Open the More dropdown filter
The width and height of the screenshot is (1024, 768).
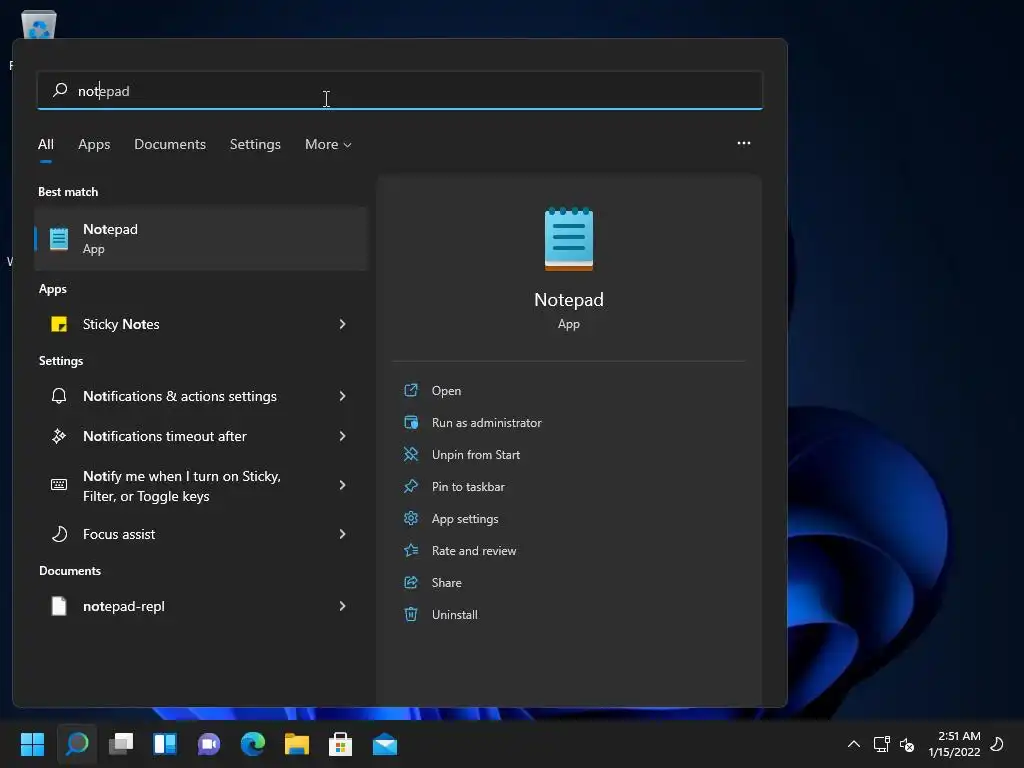point(328,144)
